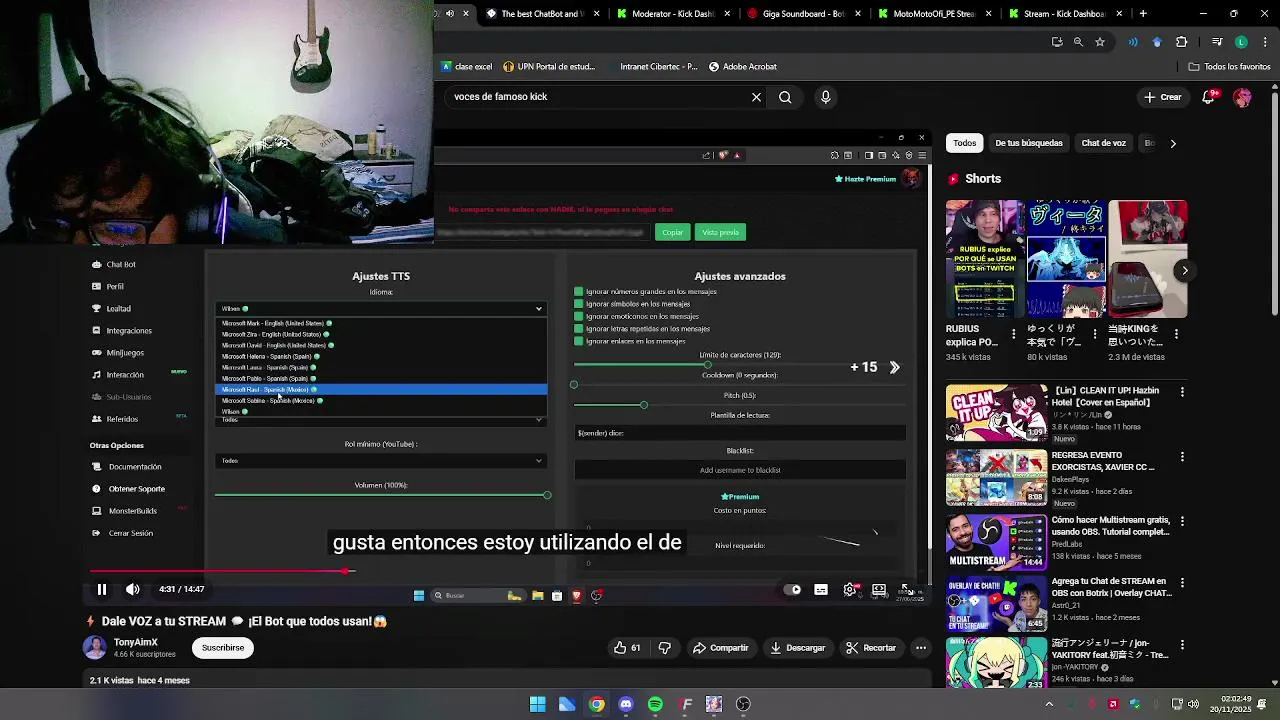1280x720 pixels.
Task: Download the video with Descargar
Action: point(797,648)
